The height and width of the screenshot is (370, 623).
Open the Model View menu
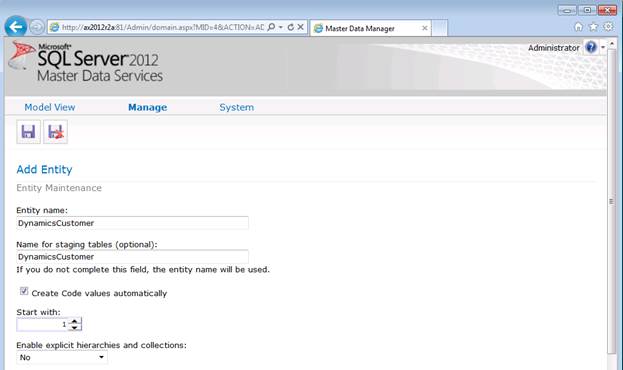coord(50,107)
